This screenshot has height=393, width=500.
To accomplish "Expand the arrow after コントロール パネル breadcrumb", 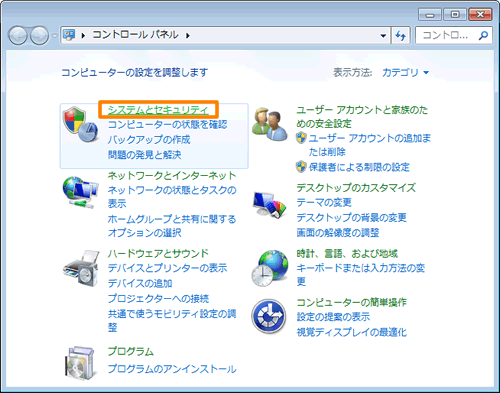I will click(188, 35).
